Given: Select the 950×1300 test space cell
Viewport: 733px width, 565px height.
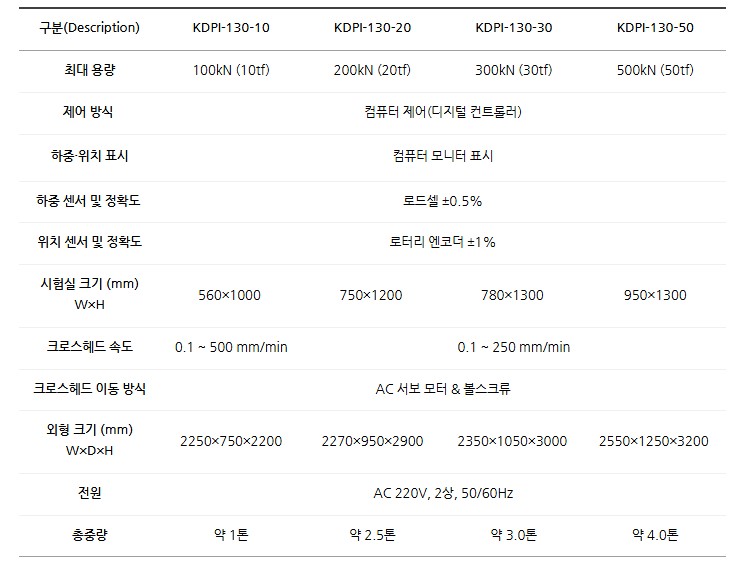Looking at the screenshot, I should click(x=655, y=295).
